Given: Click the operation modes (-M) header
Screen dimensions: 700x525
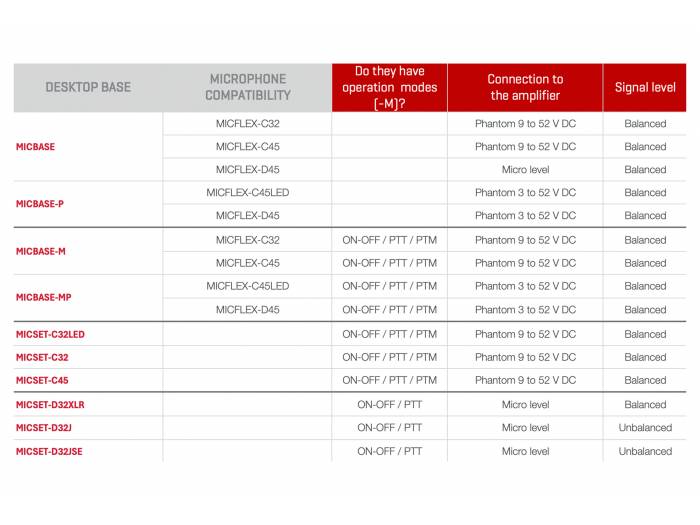Looking at the screenshot, I should [389, 87].
